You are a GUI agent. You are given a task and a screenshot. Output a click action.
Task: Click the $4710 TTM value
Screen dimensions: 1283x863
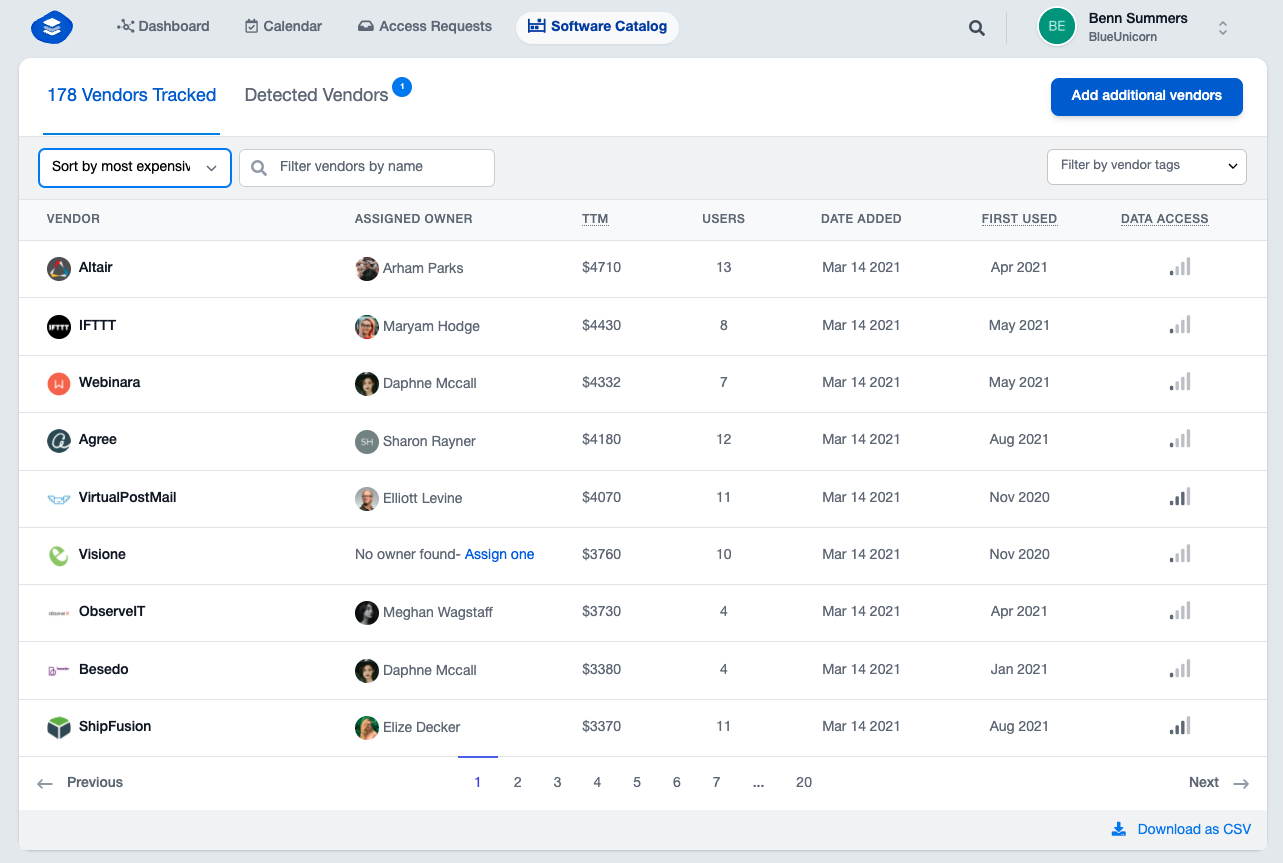[x=601, y=267]
